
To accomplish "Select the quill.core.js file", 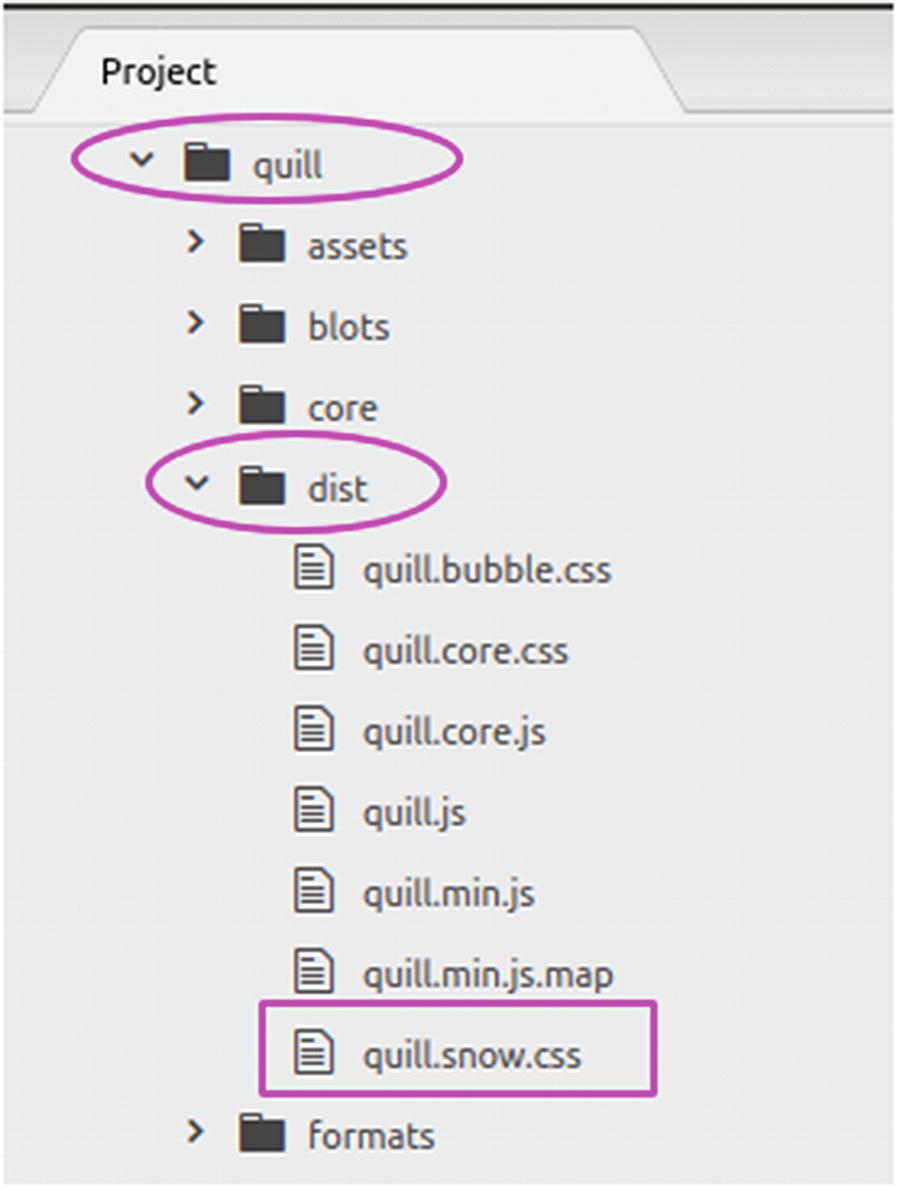I will point(453,732).
